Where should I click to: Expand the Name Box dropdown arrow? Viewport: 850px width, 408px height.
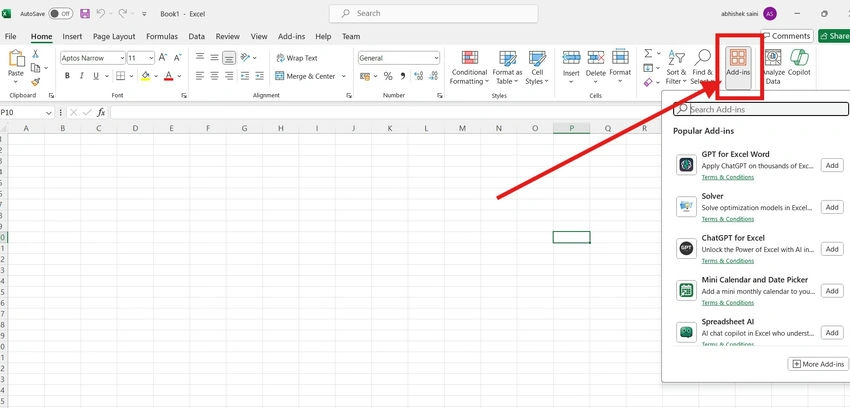pos(48,113)
